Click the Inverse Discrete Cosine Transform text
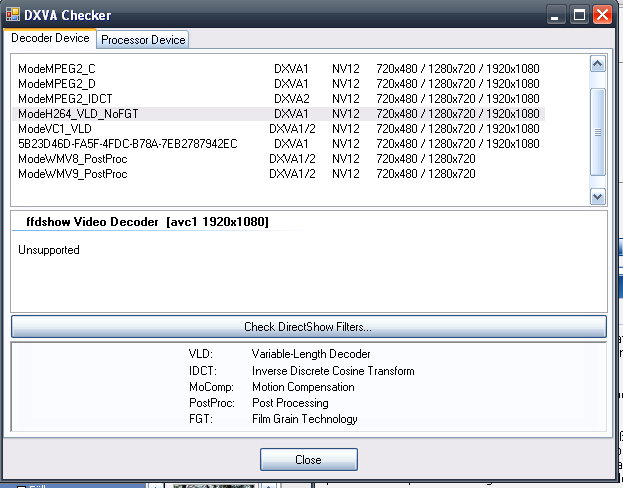The image size is (623, 488). [x=333, y=371]
